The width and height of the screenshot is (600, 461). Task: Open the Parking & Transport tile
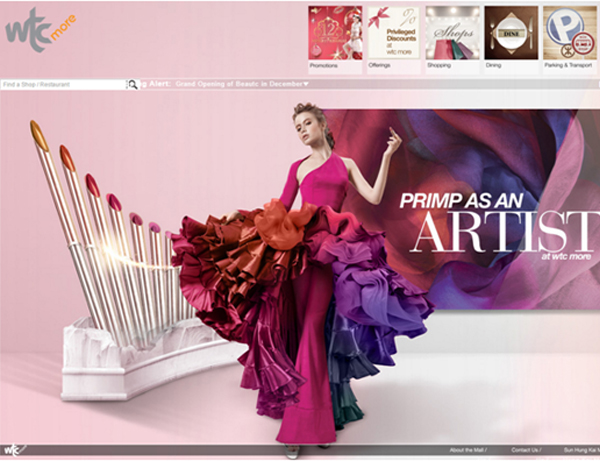tap(570, 33)
